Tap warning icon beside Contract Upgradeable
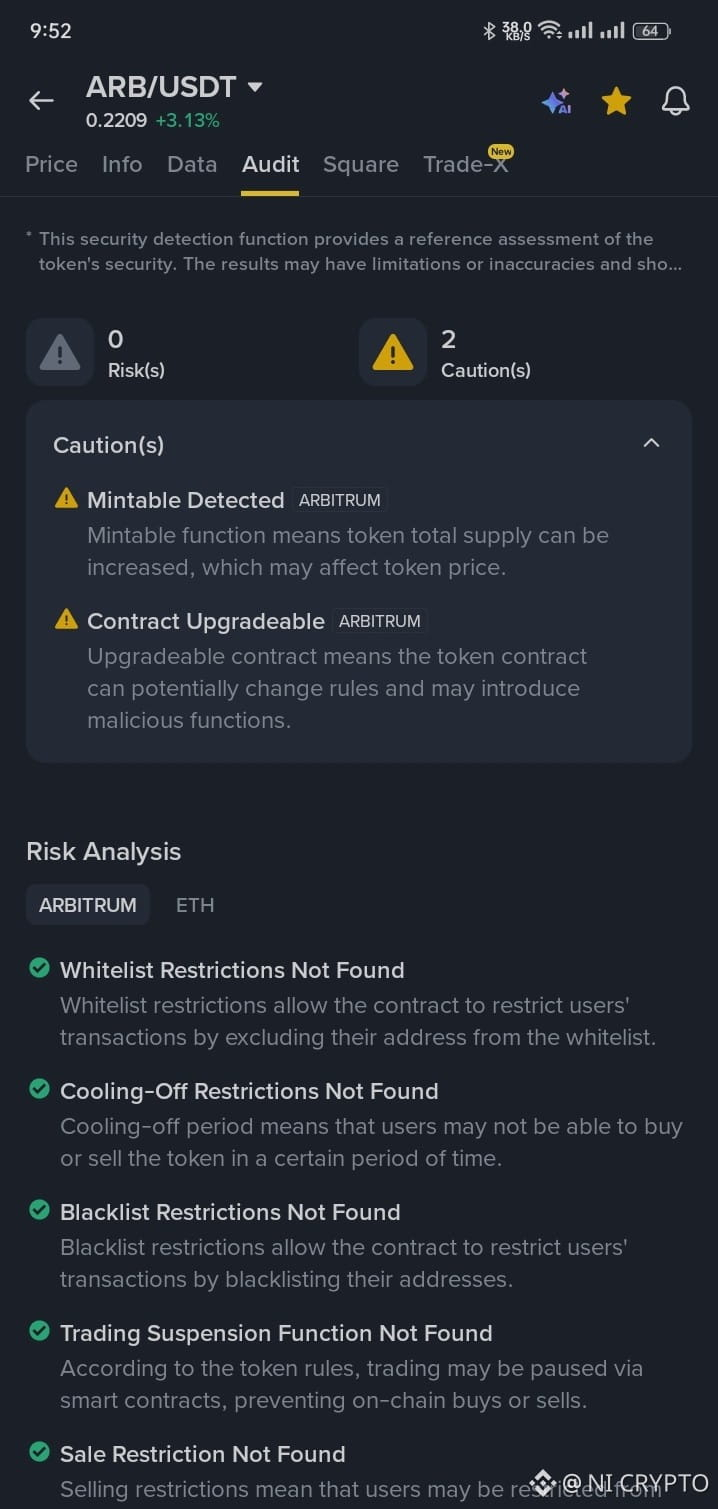 click(66, 619)
